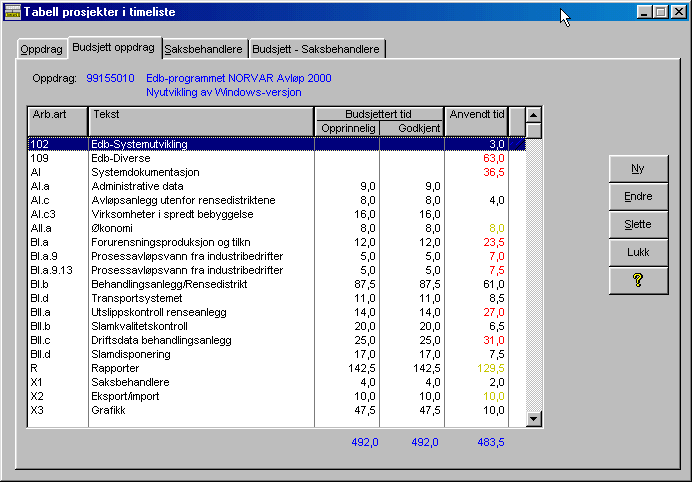The width and height of the screenshot is (692, 482).
Task: Click the red 36,5 anvendt tid value
Action: pos(494,172)
